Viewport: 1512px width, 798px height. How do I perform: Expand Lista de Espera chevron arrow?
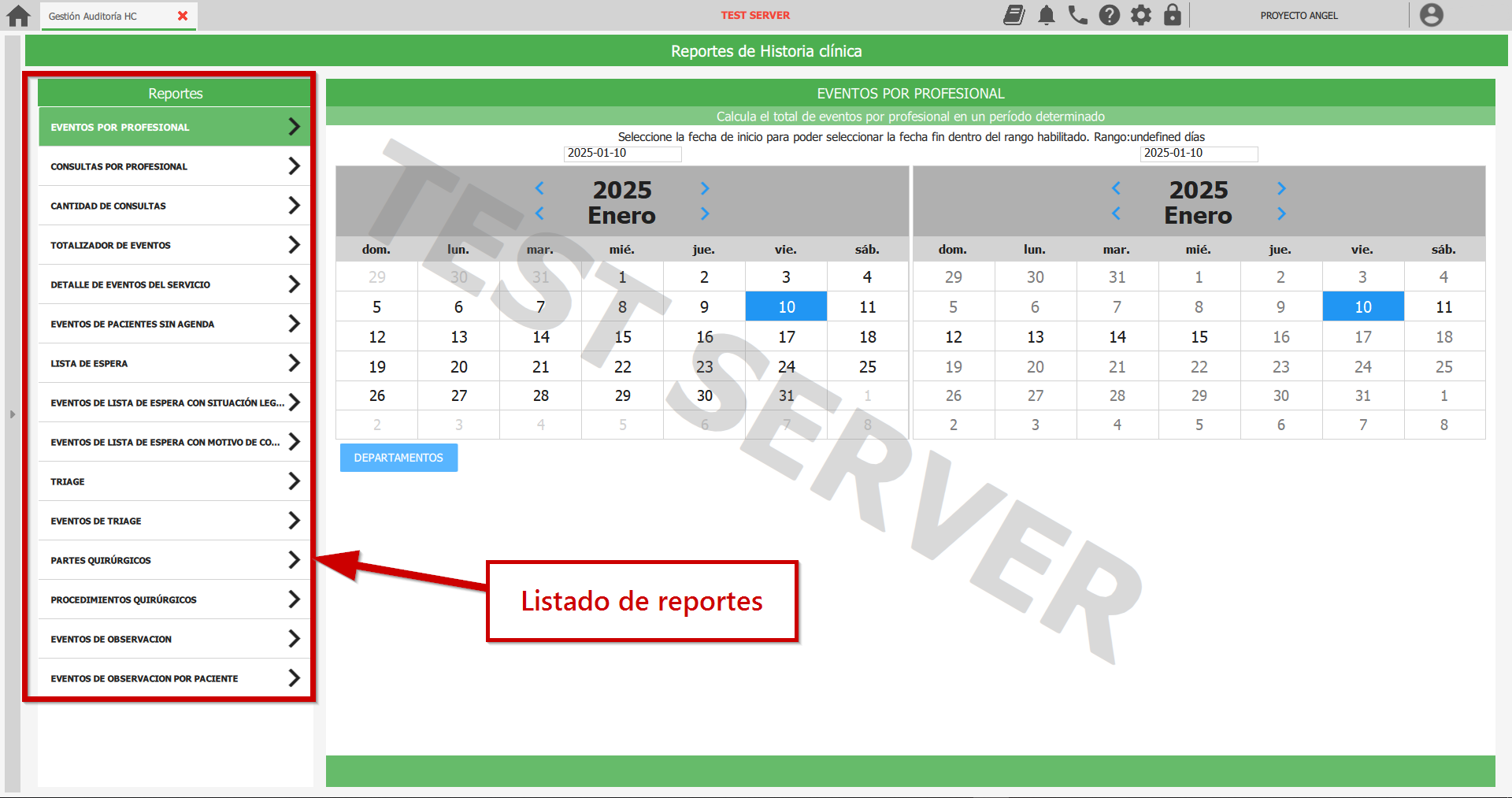pyautogui.click(x=294, y=363)
